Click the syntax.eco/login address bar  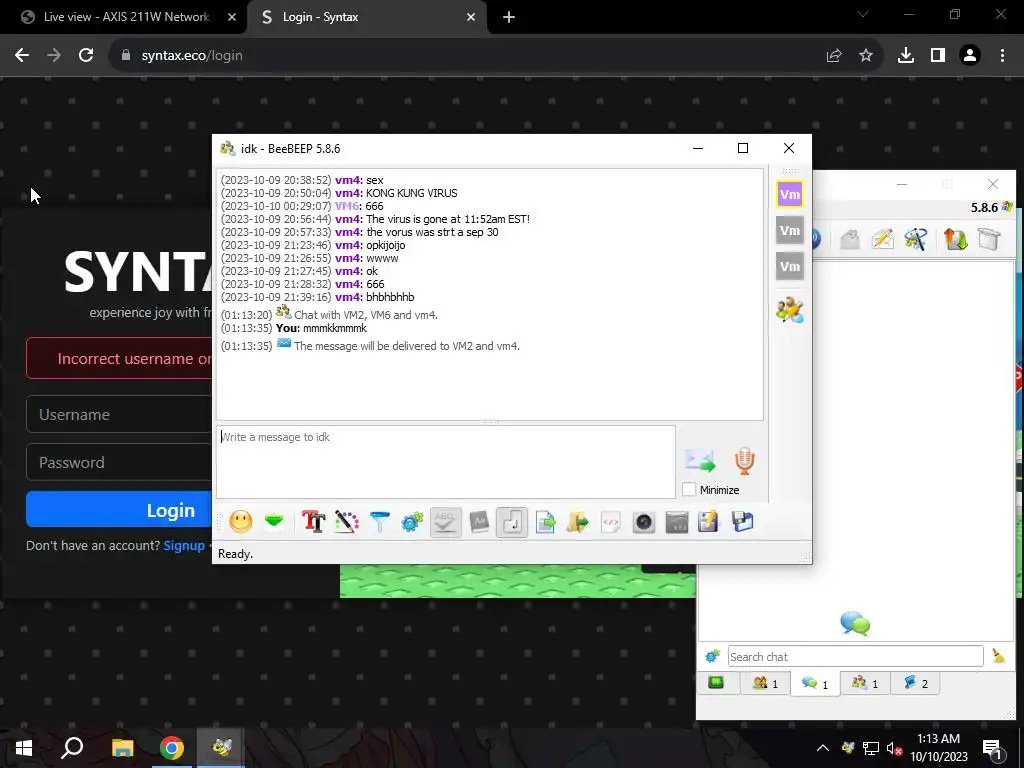click(470, 56)
